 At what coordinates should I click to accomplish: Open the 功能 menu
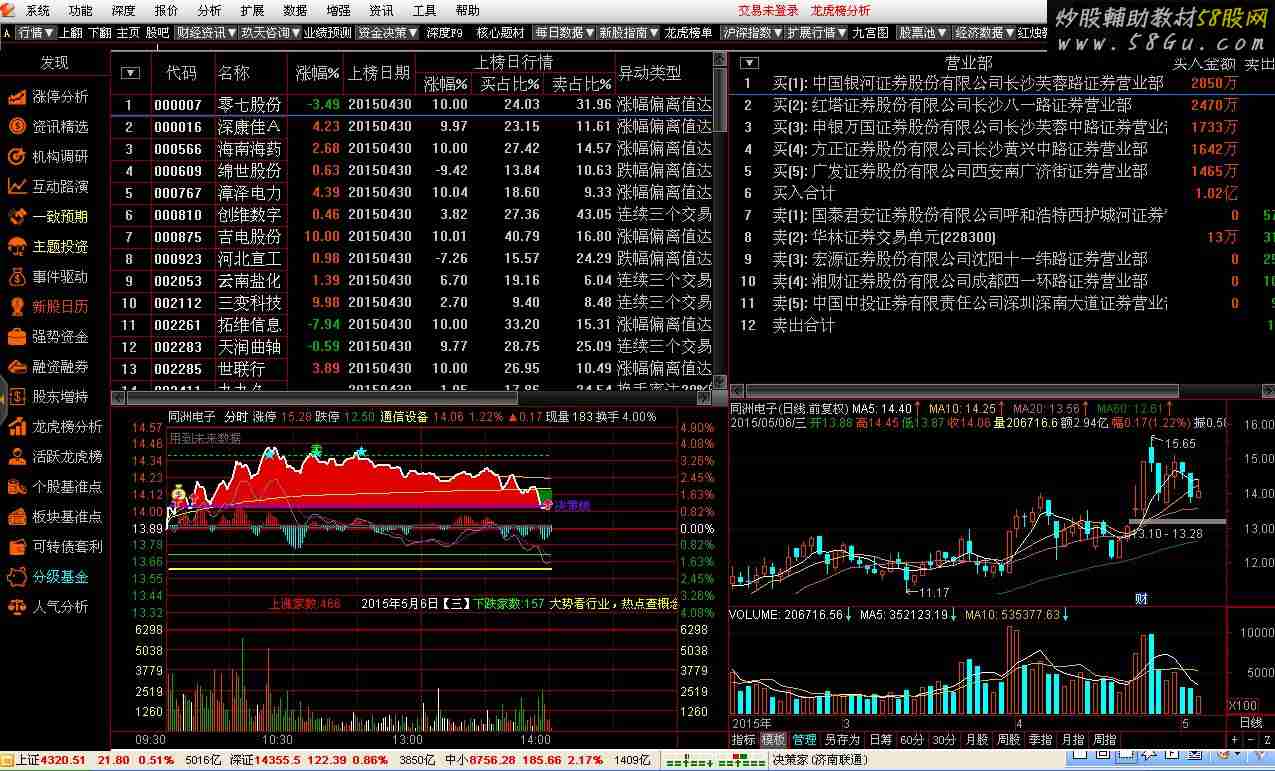[81, 11]
